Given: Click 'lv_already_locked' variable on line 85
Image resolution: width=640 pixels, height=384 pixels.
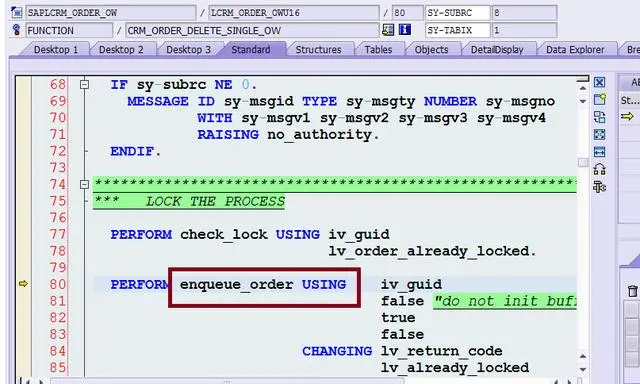Looking at the screenshot, I should pos(455,368).
